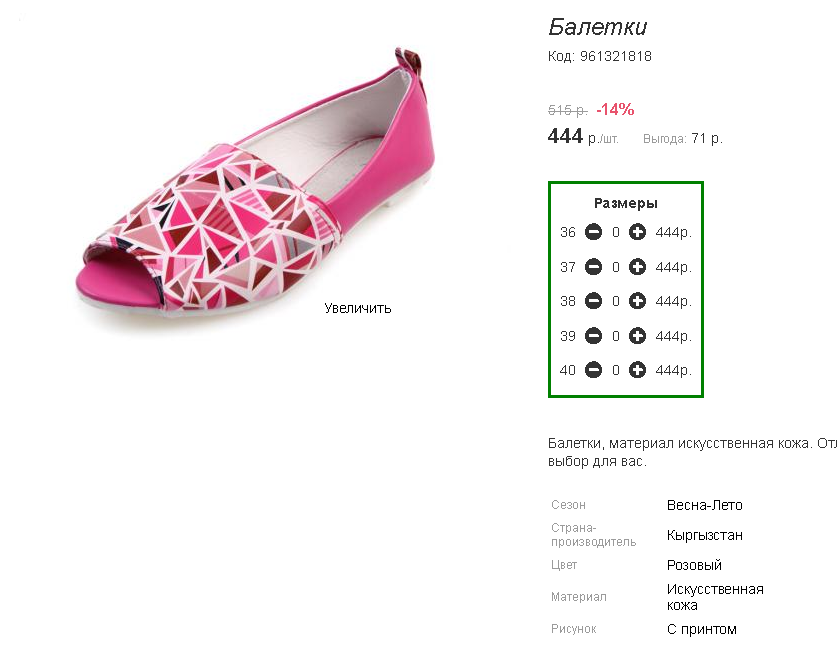Viewport: 837px width, 658px height.
Task: Click minus icon for size 37
Action: [x=593, y=267]
